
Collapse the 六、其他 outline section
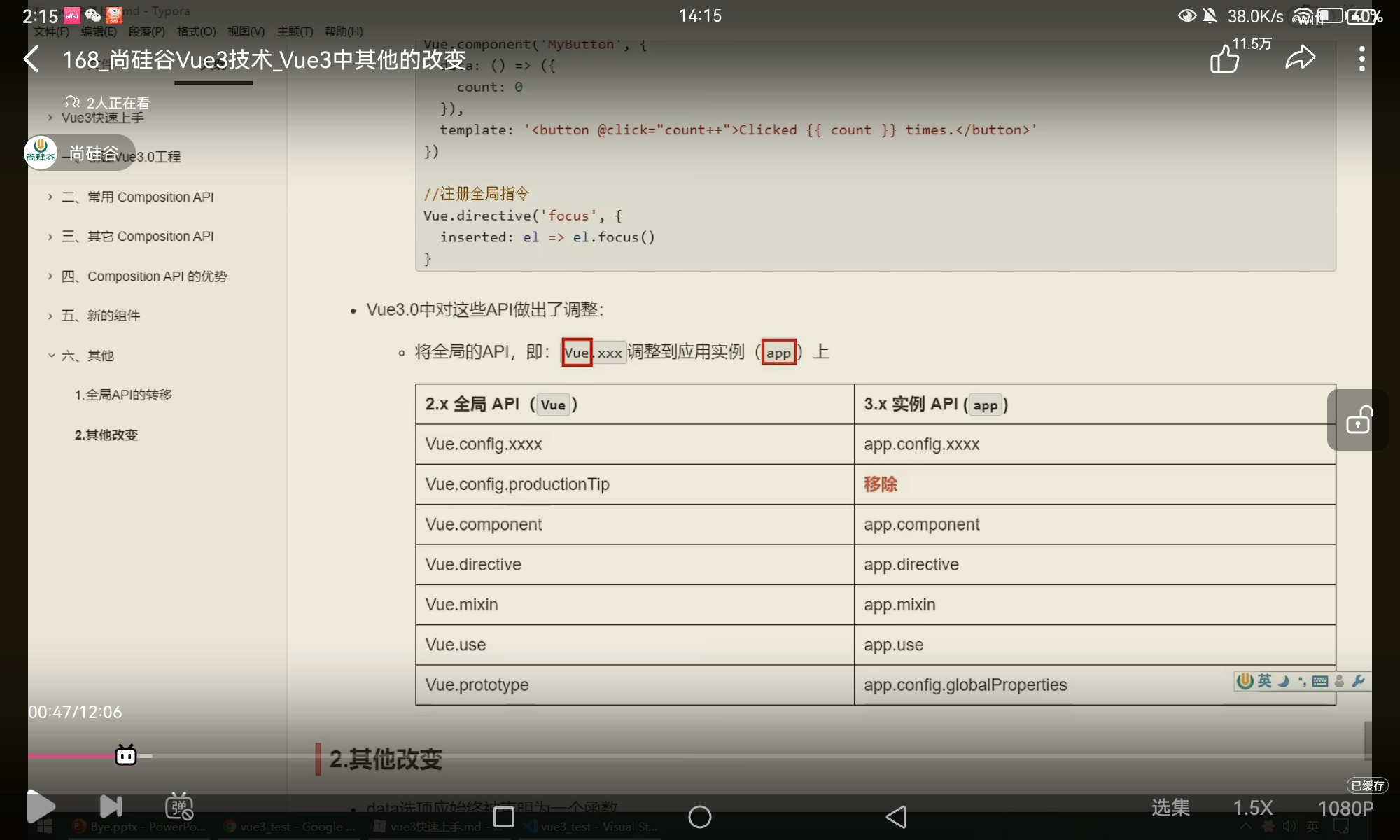(x=51, y=356)
